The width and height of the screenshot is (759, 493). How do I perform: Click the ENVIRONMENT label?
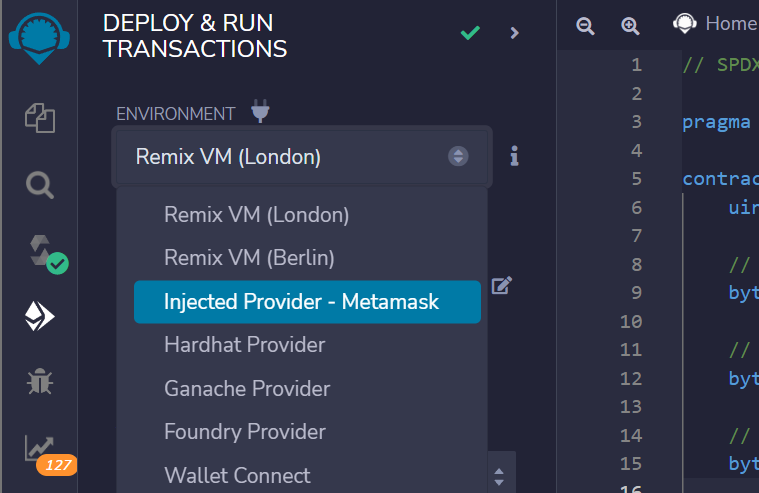[x=175, y=114]
